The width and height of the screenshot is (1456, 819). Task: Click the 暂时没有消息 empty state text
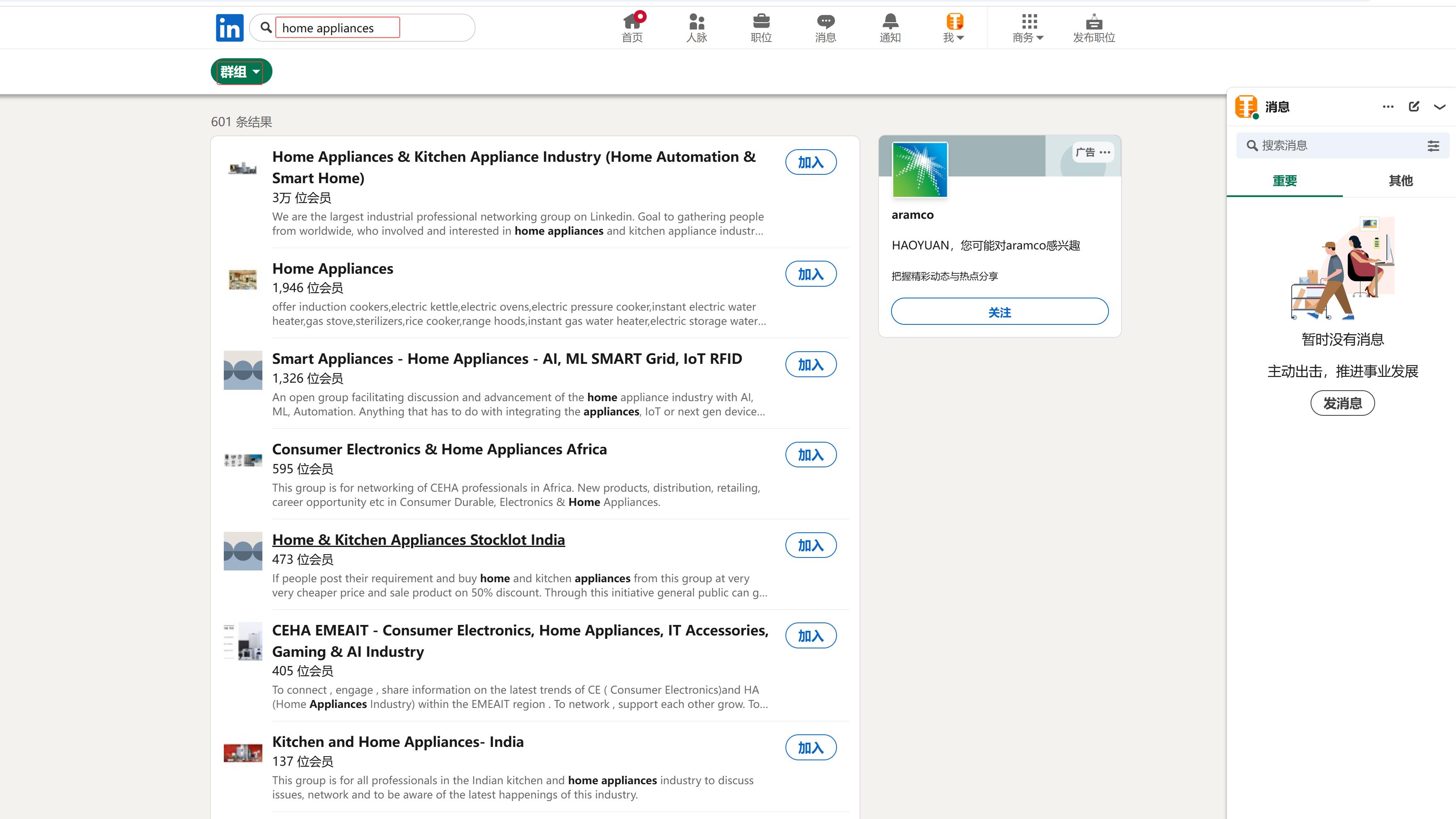click(x=1342, y=340)
